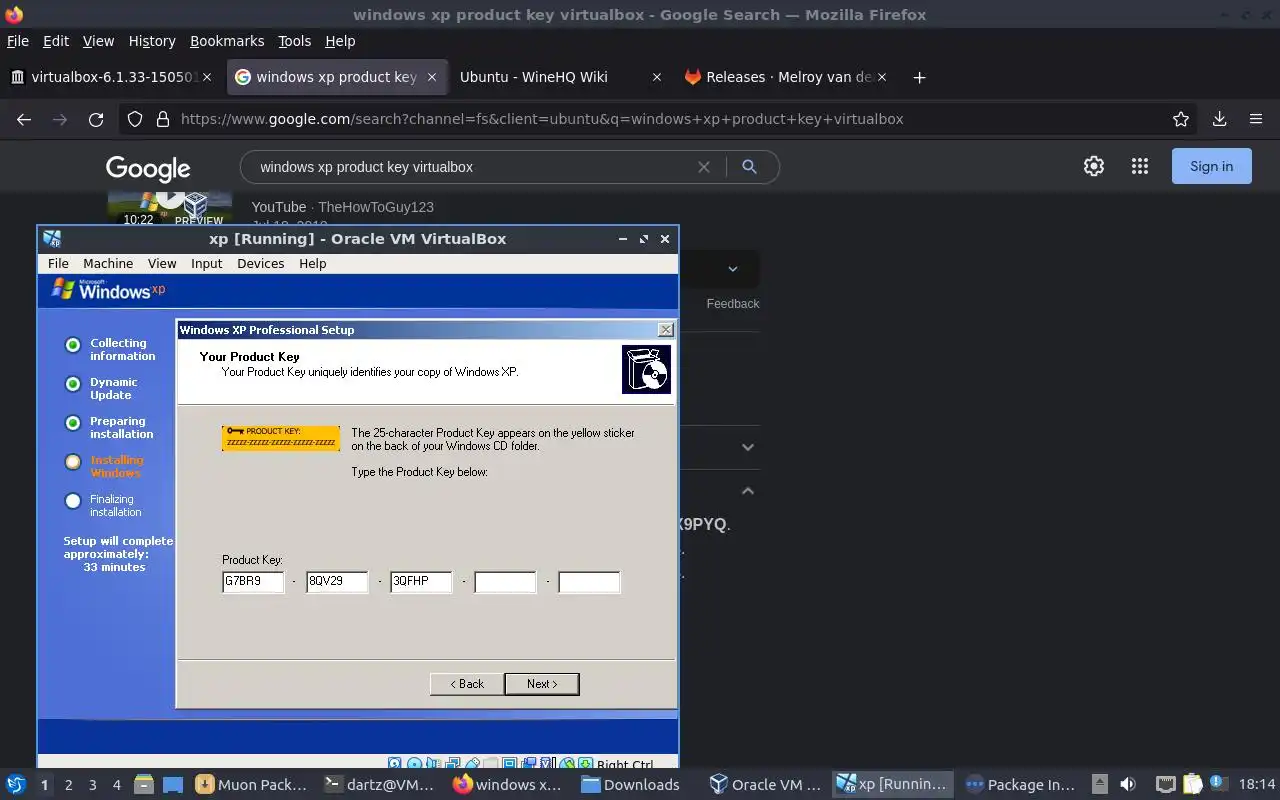Viewport: 1280px width, 800px height.
Task: Open the YouTube video preview thumbnail
Action: pos(170,207)
